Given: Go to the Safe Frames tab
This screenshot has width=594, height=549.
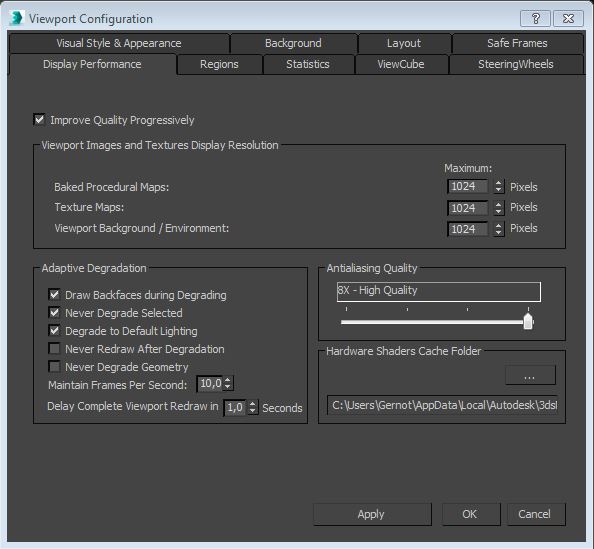Looking at the screenshot, I should [517, 43].
